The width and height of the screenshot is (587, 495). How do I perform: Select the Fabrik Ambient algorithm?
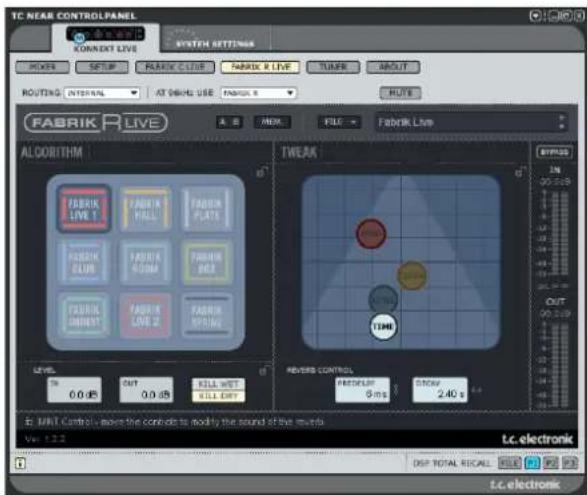[x=84, y=315]
